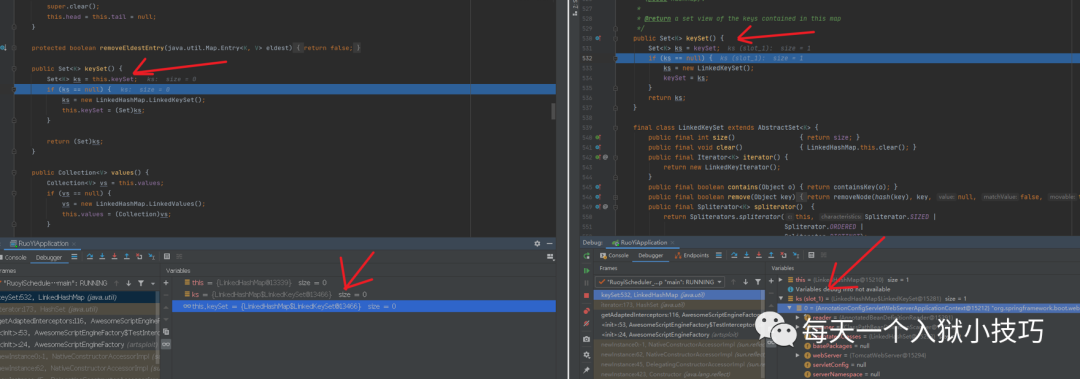The height and width of the screenshot is (379, 1080).
Task: Select keySet:532 frame in left Frames list
Action: [79, 297]
